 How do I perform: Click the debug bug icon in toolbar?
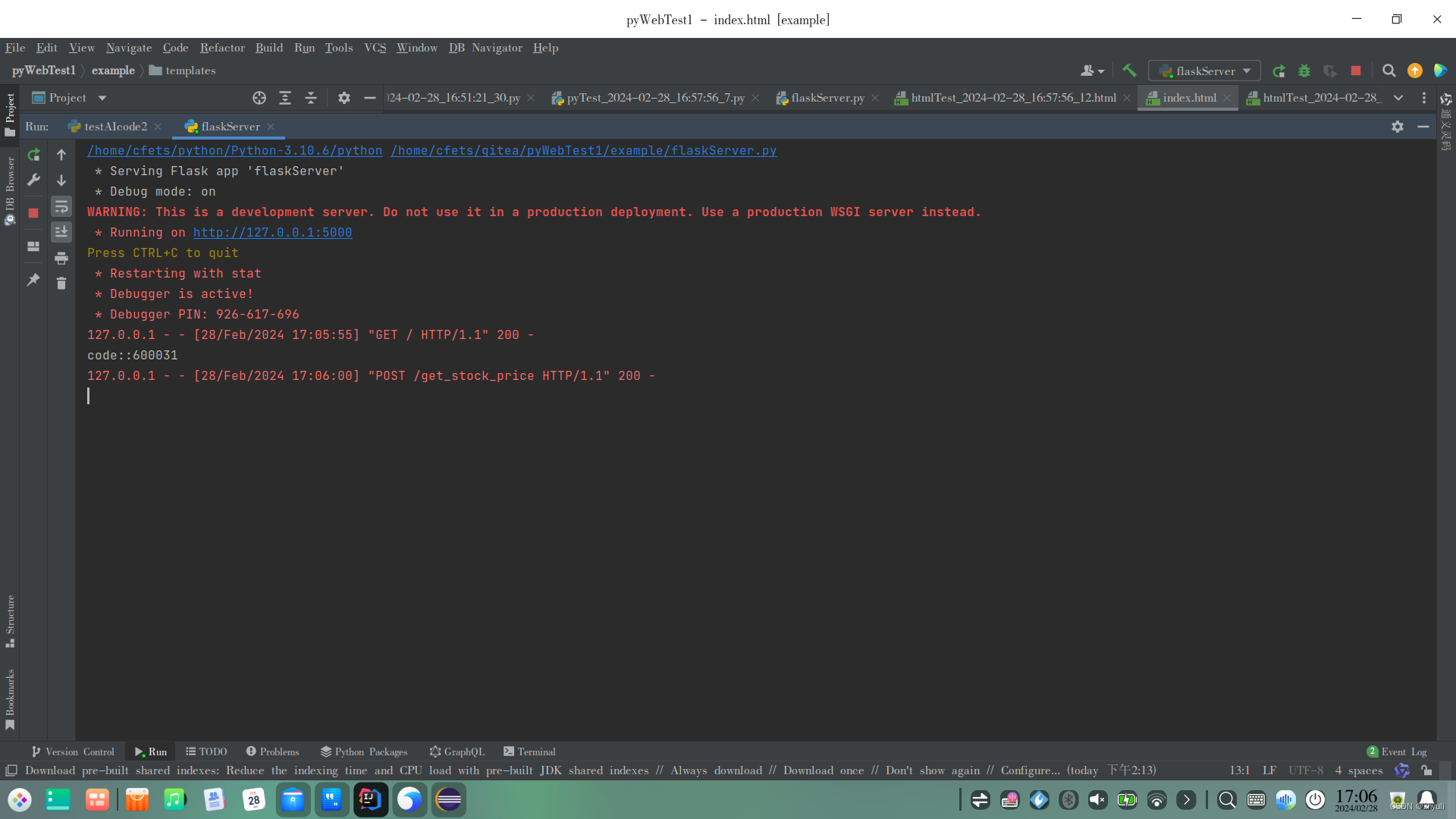[x=1304, y=71]
